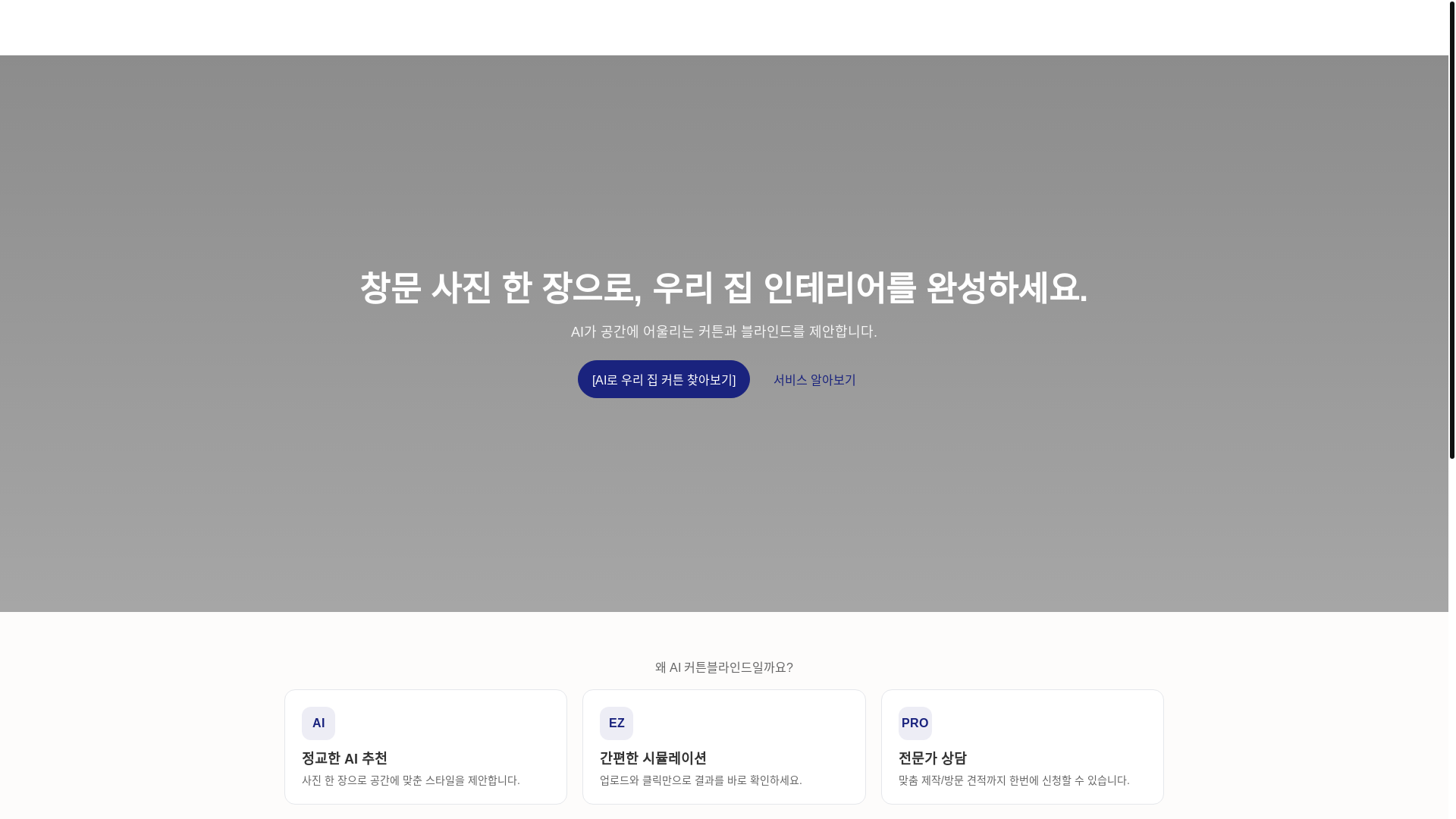
Task: Click the AI badge icon
Action: click(x=318, y=723)
